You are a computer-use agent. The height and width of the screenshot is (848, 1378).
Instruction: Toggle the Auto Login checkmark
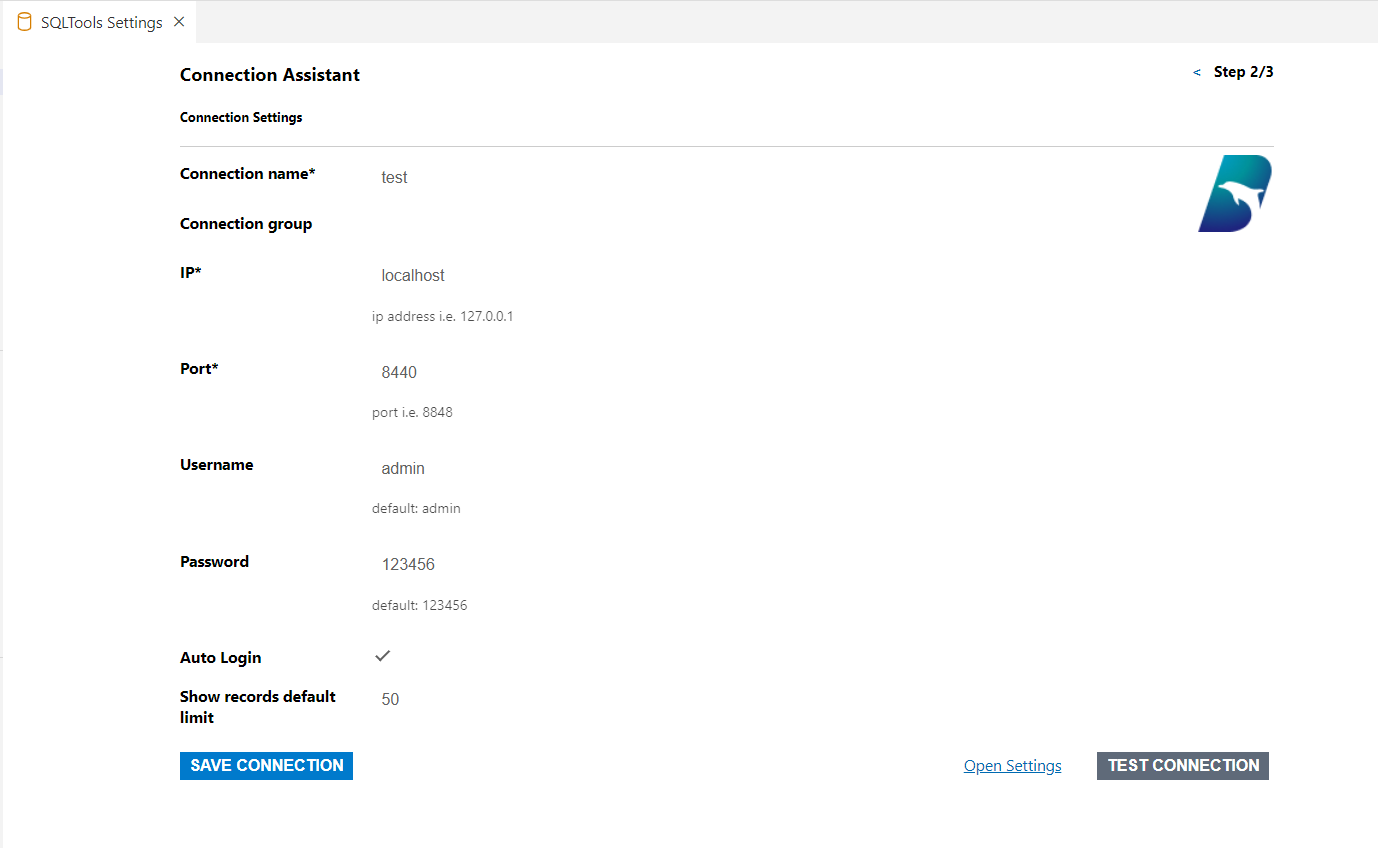tap(382, 656)
